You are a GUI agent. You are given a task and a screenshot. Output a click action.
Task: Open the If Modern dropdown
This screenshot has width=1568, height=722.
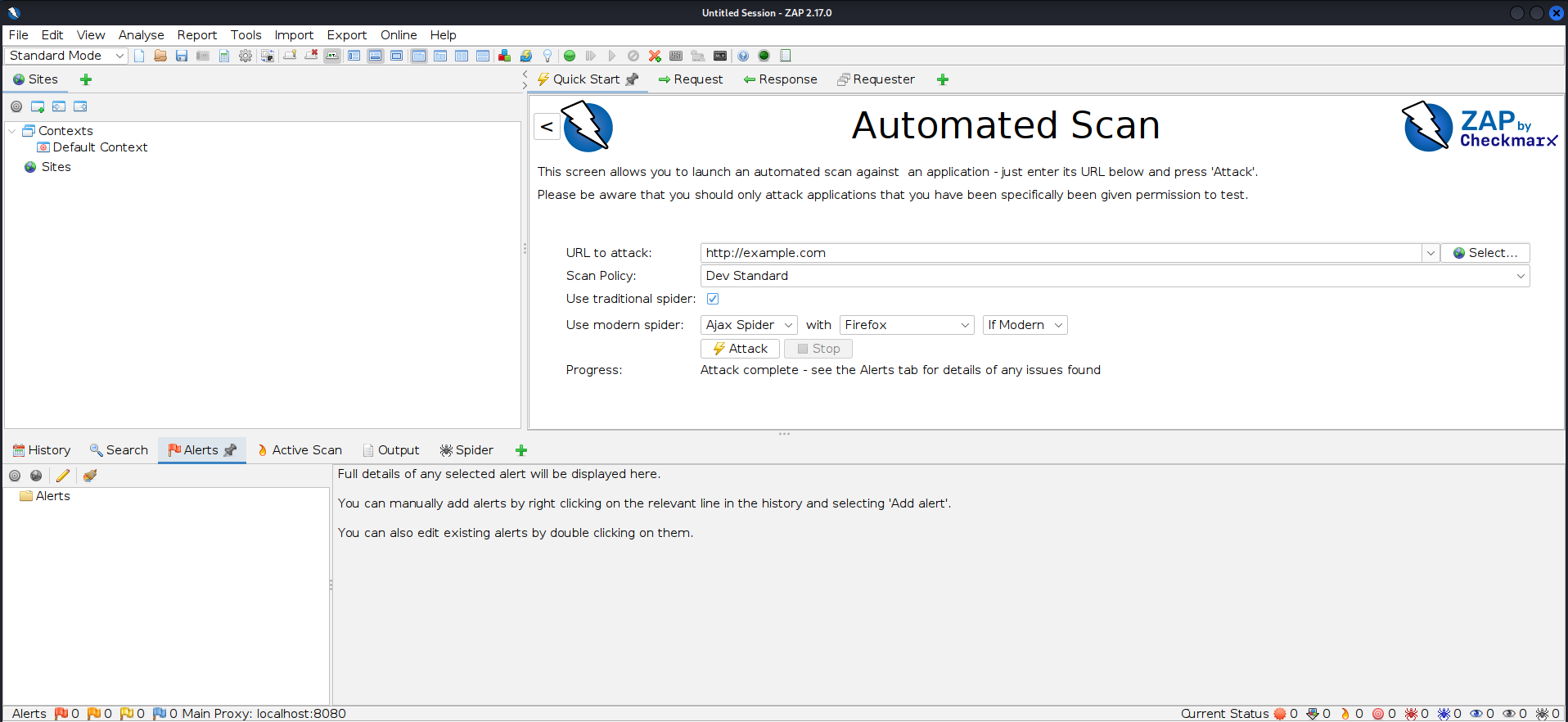tap(1025, 325)
